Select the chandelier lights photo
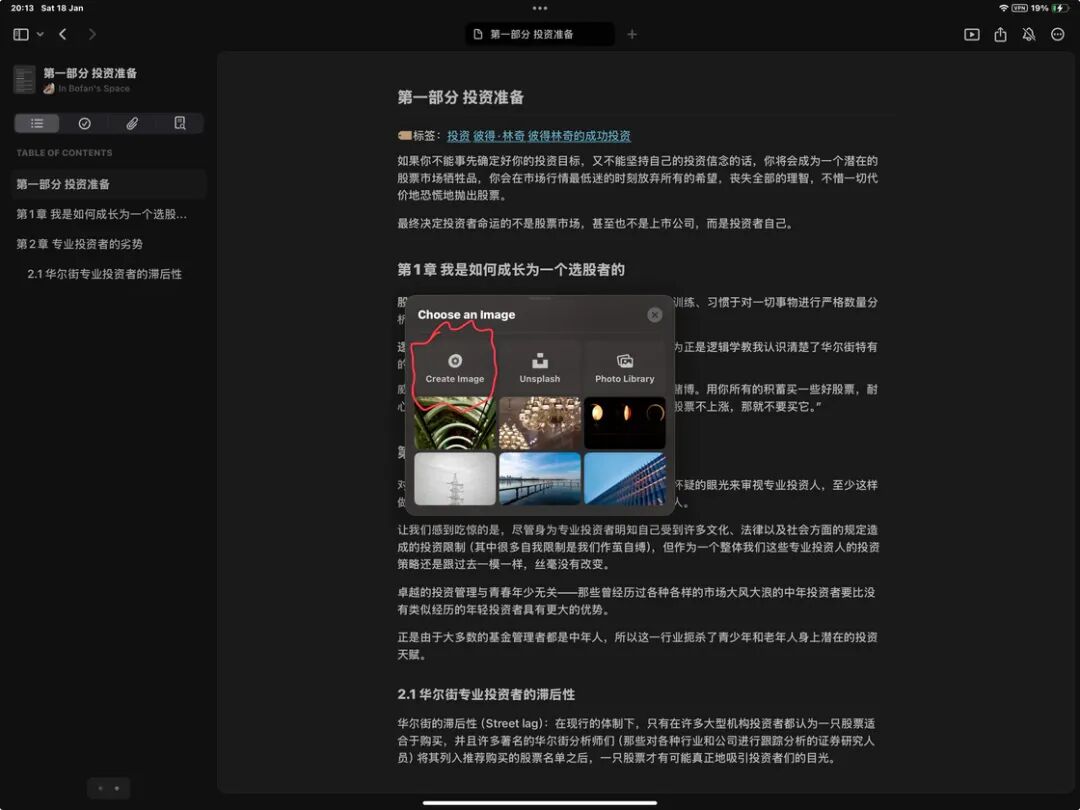This screenshot has width=1080, height=810. click(x=539, y=423)
